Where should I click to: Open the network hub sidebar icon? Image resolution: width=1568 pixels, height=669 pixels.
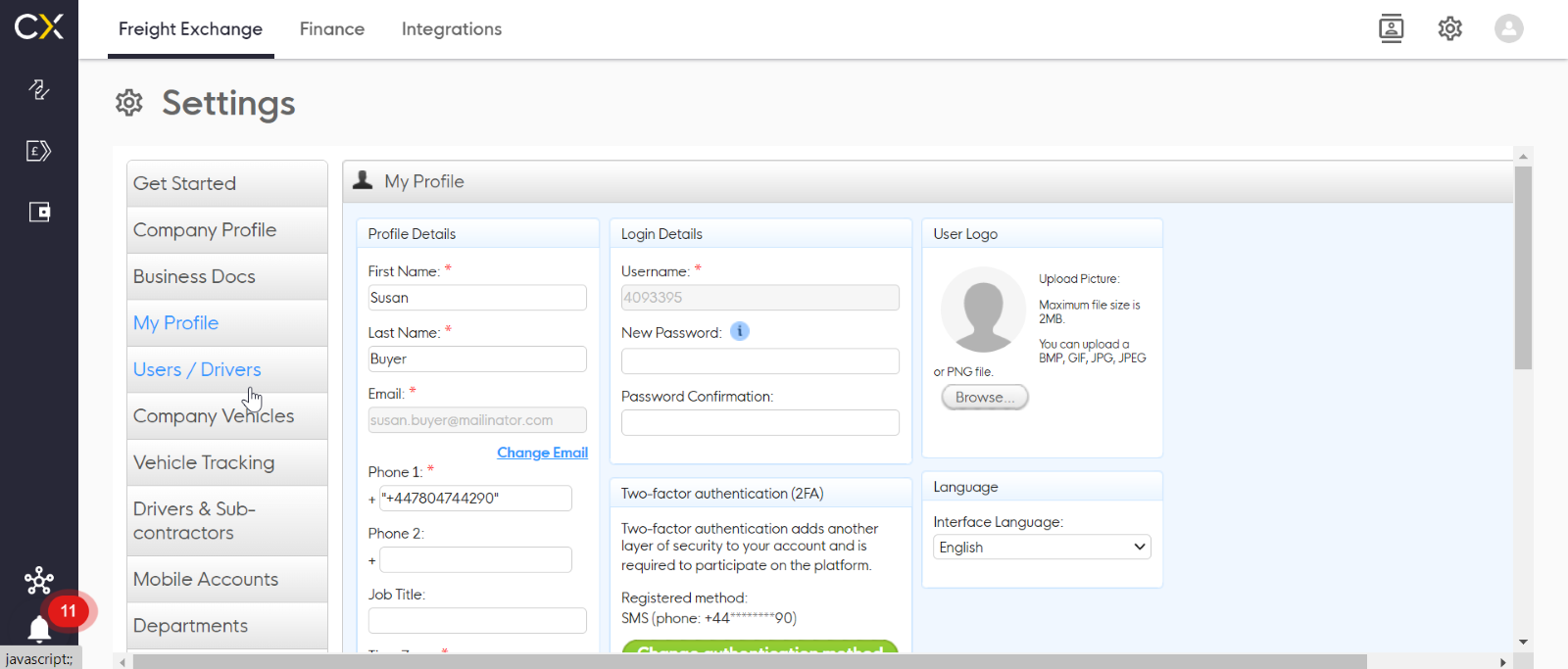39,581
